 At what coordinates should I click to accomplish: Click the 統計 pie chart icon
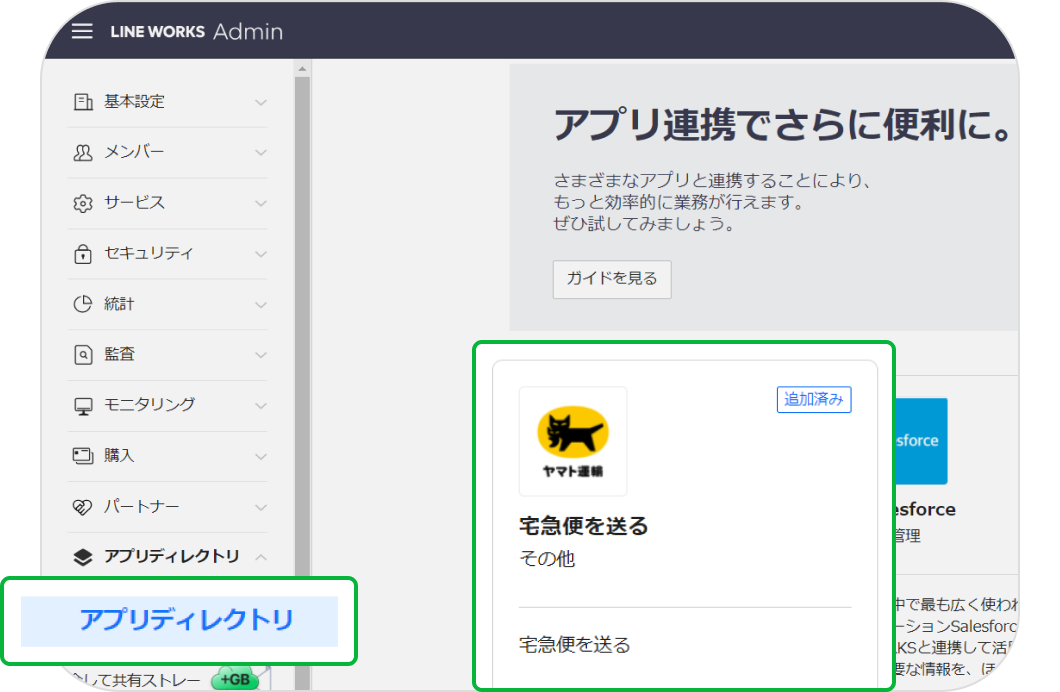pyautogui.click(x=83, y=305)
